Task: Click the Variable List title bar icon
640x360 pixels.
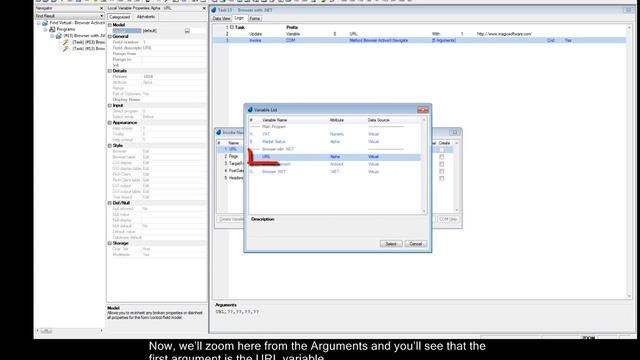Action: [x=250, y=110]
